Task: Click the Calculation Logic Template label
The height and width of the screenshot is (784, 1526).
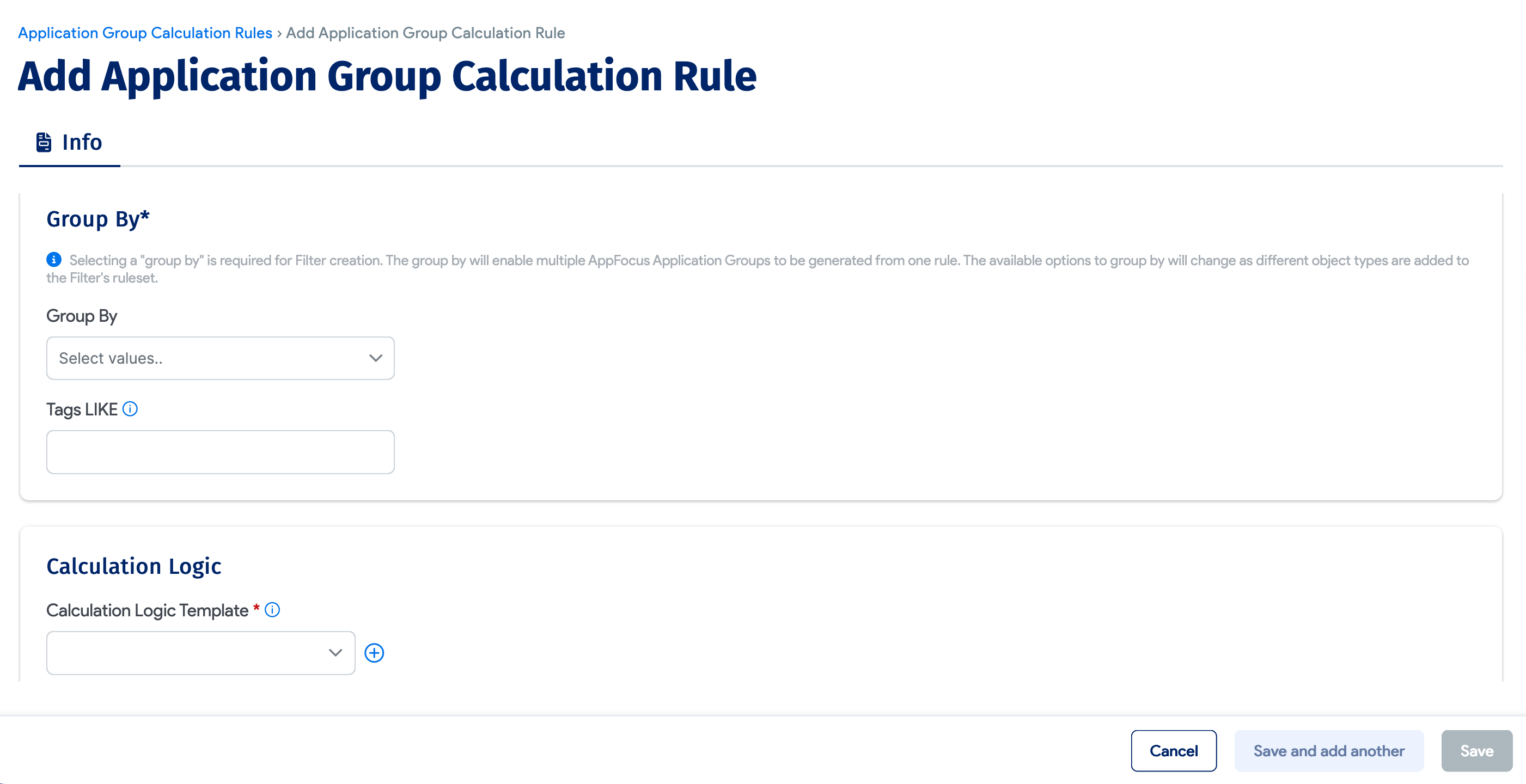Action: (147, 610)
